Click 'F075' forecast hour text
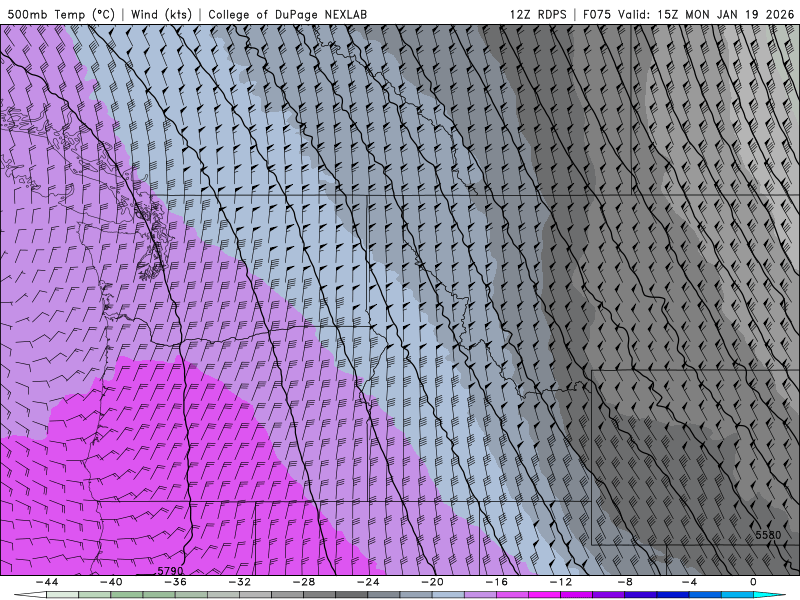Screen dimensions: 800x600 pos(597,14)
